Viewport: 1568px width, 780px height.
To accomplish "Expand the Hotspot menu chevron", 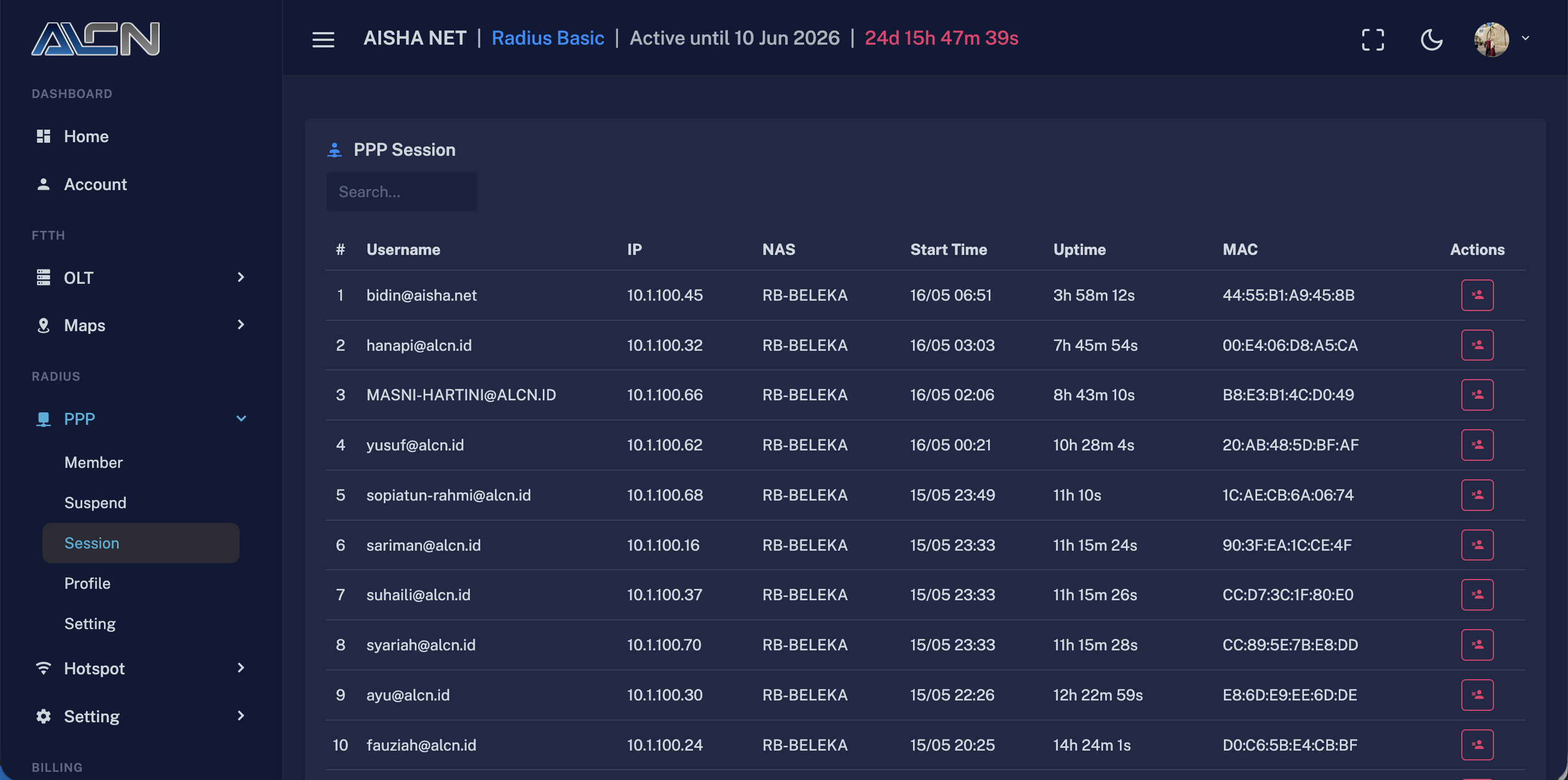I will [x=241, y=668].
